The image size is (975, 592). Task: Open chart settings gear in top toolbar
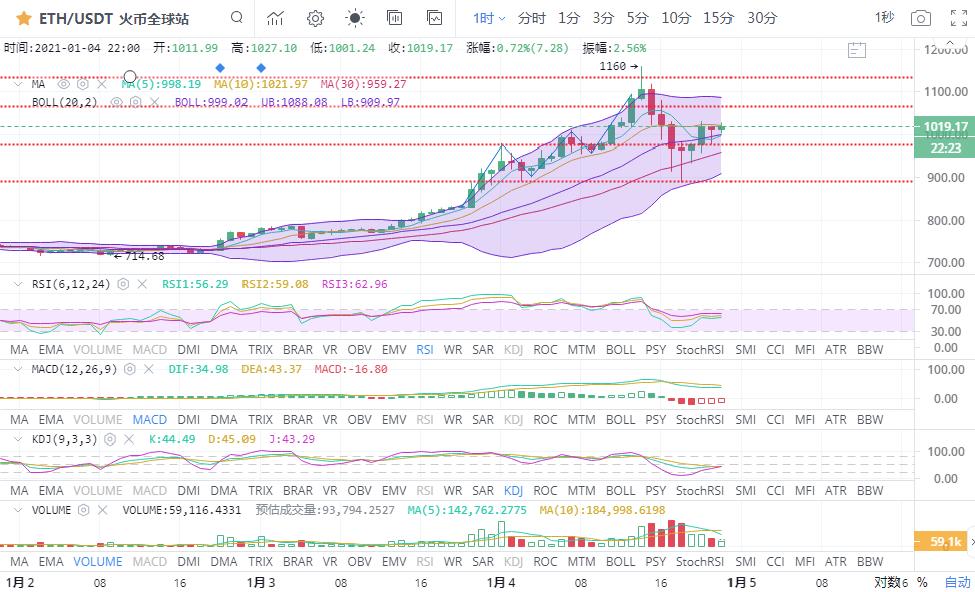pos(315,18)
